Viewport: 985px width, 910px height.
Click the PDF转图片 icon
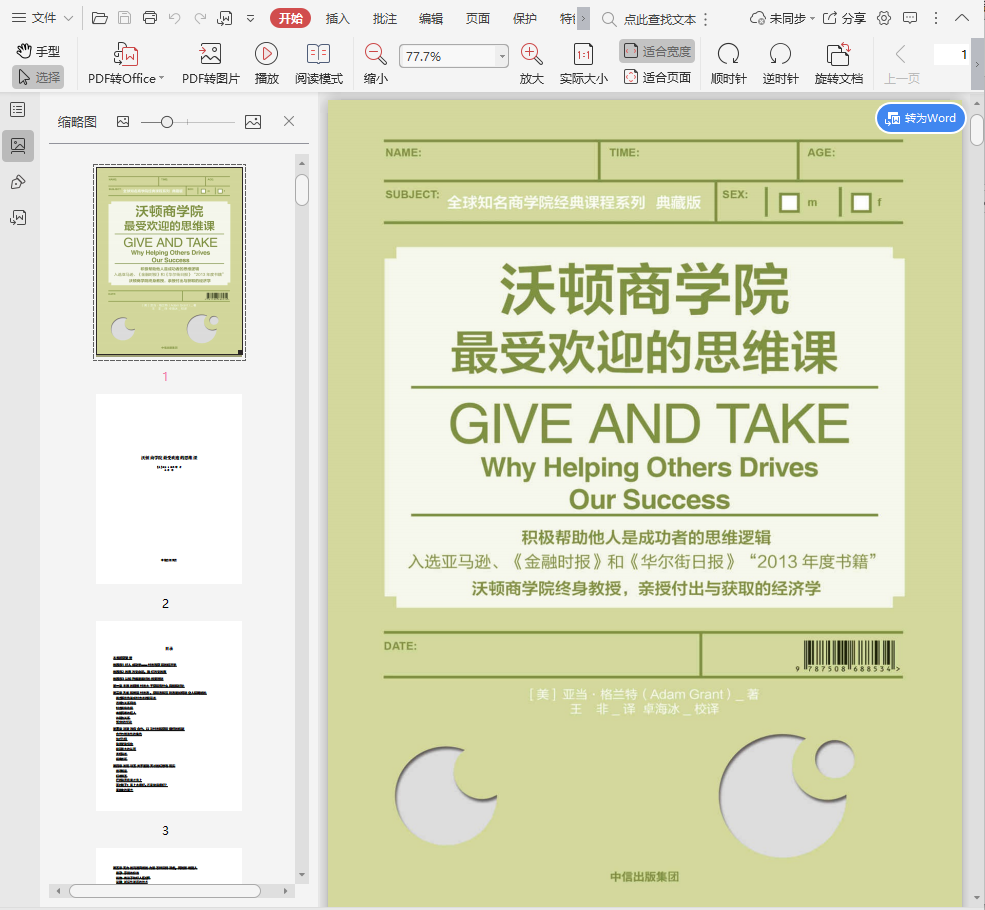click(x=210, y=54)
